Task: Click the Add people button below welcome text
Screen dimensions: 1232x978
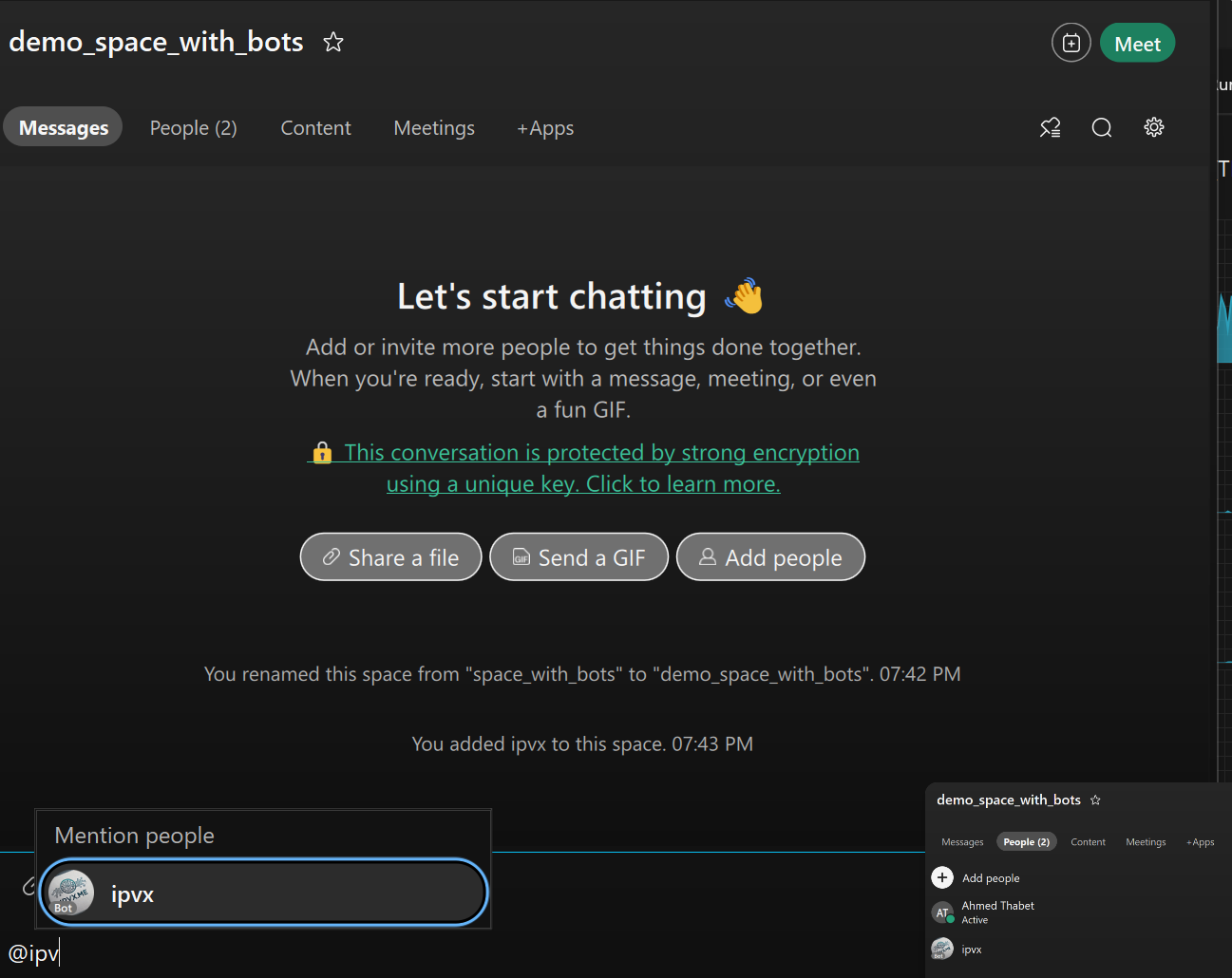Action: coord(770,557)
